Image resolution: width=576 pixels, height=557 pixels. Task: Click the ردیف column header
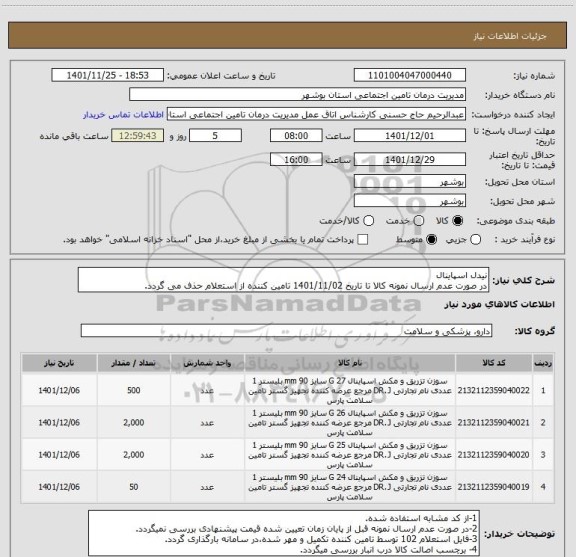543,363
